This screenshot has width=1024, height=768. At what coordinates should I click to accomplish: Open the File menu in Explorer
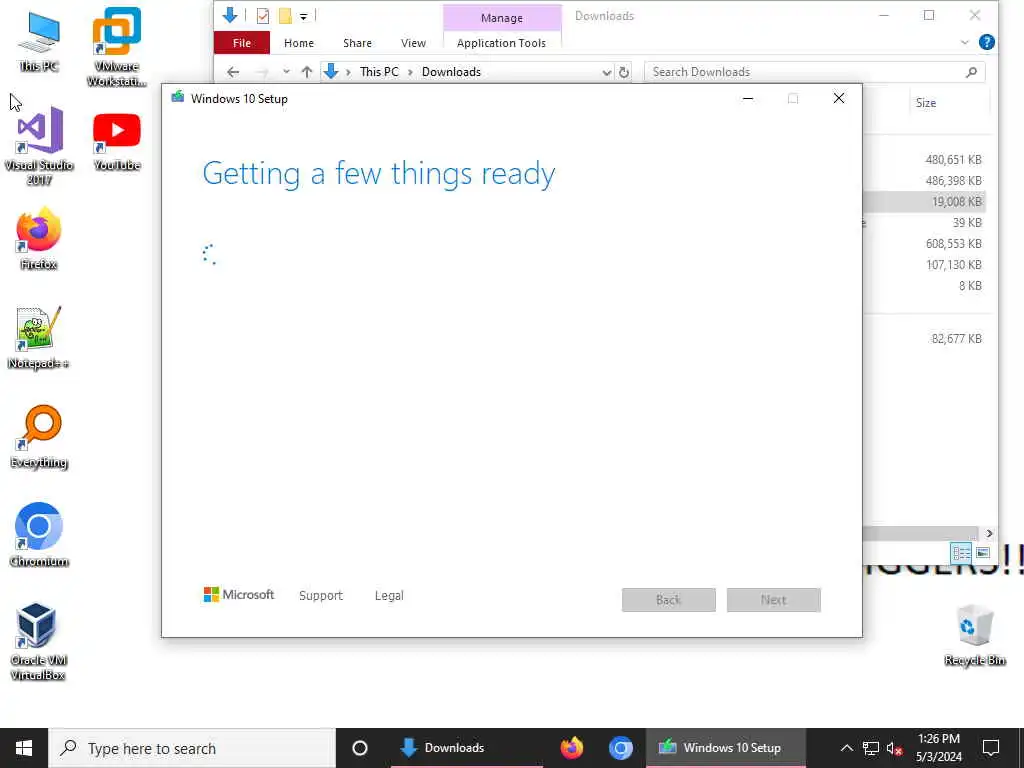tap(242, 43)
